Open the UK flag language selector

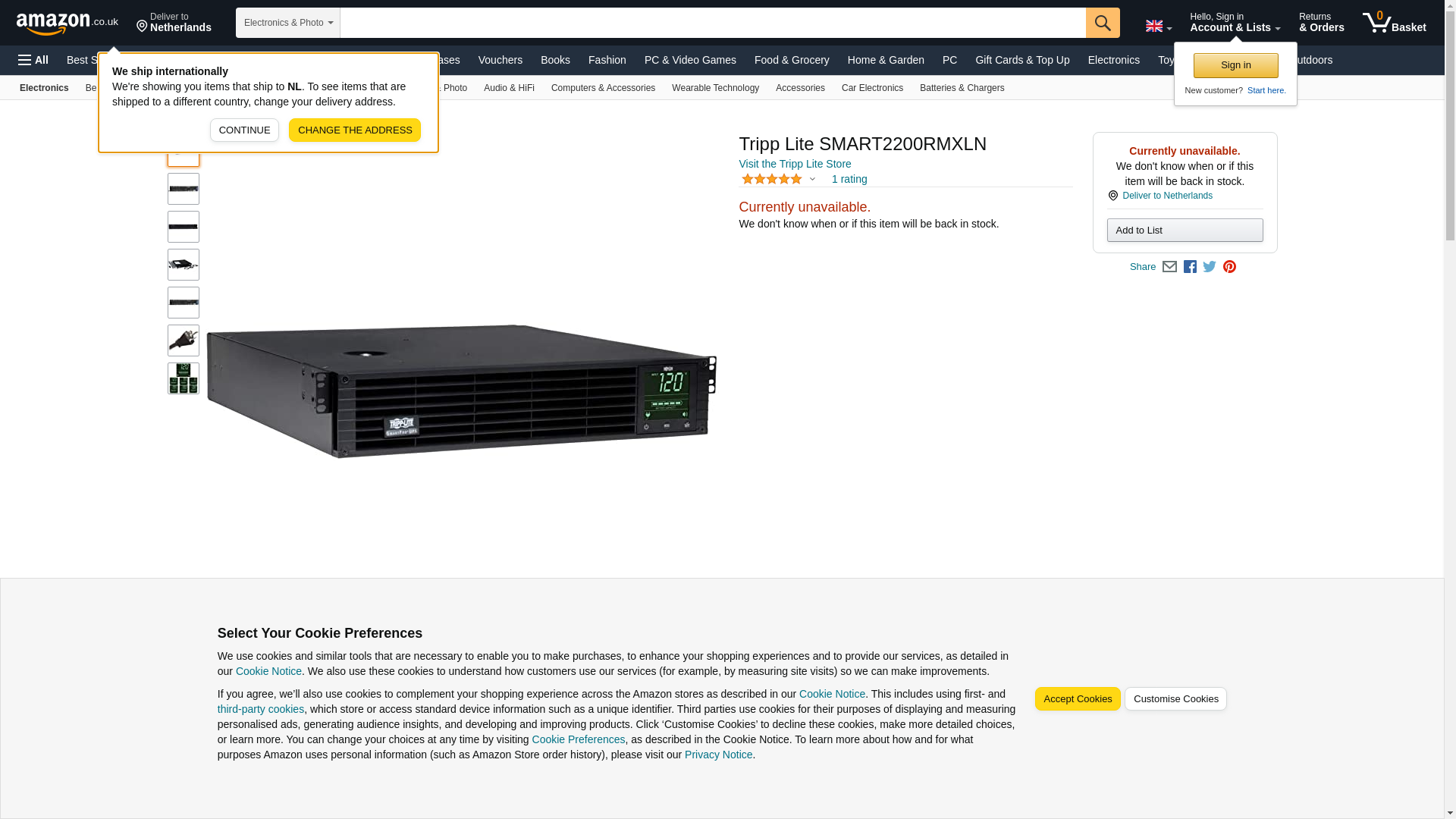(x=1158, y=27)
